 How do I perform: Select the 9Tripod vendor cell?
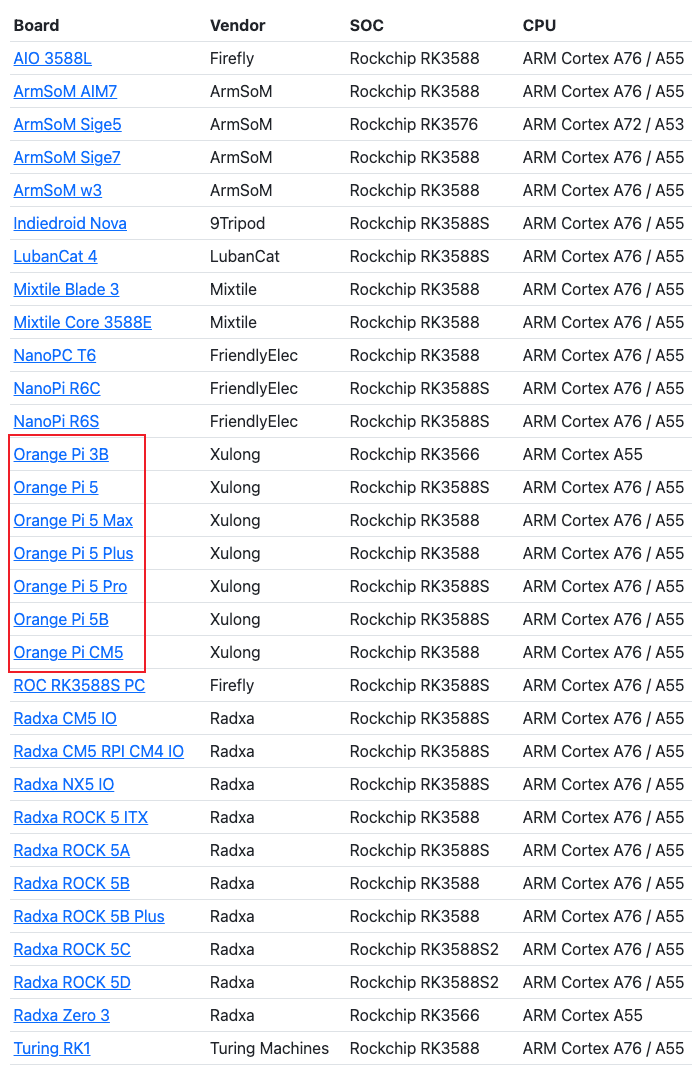[237, 223]
